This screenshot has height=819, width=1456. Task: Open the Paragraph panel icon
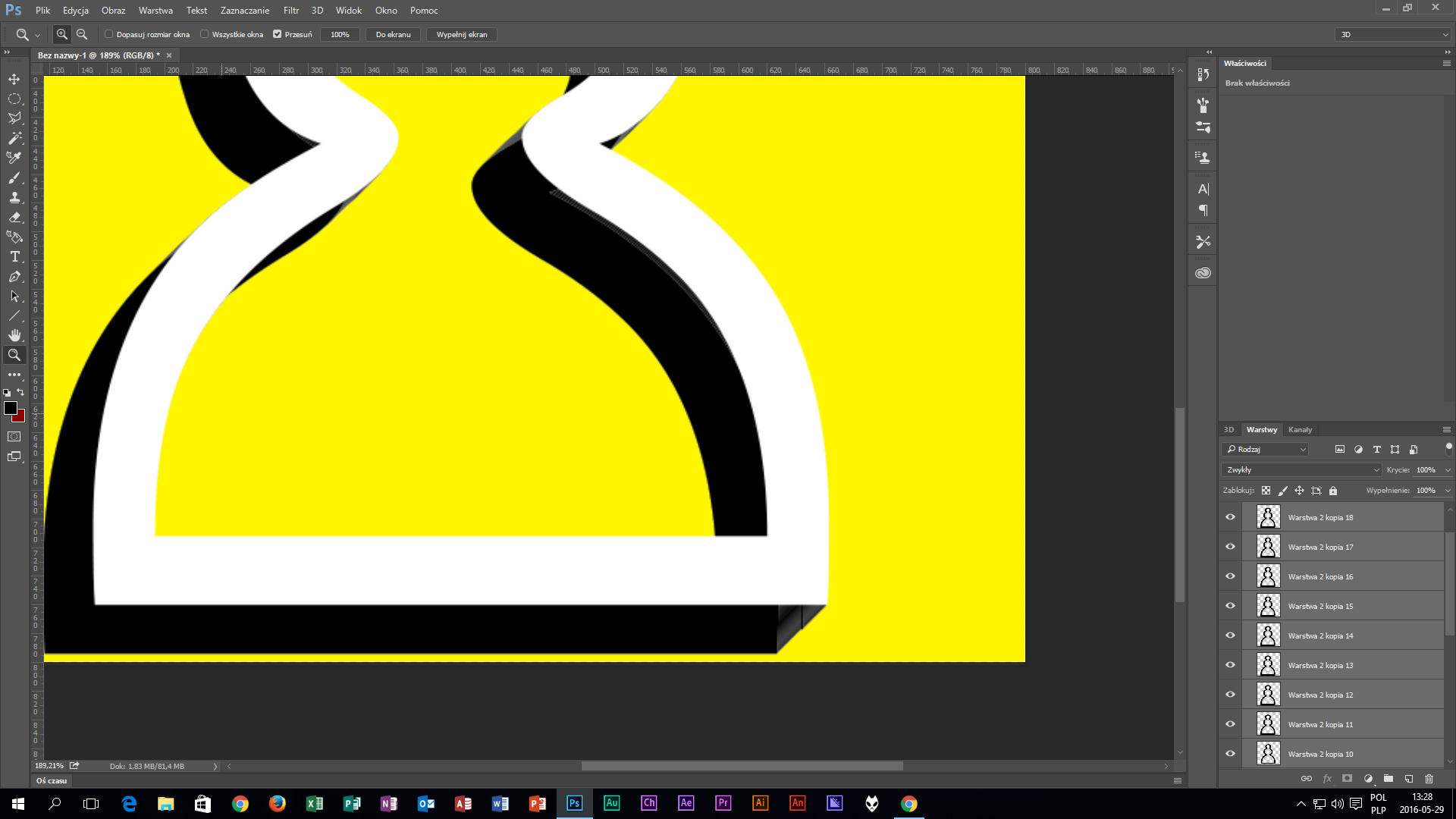(1203, 210)
